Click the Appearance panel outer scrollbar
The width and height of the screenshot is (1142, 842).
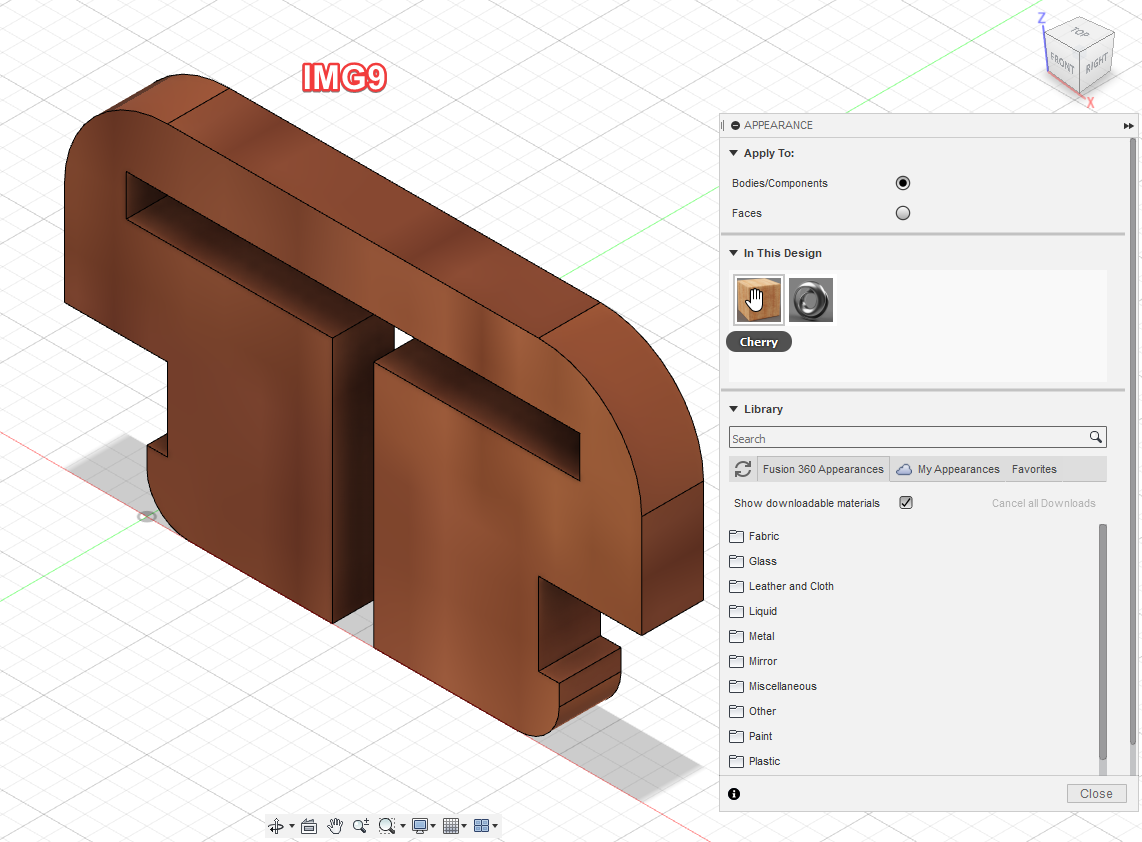1133,441
